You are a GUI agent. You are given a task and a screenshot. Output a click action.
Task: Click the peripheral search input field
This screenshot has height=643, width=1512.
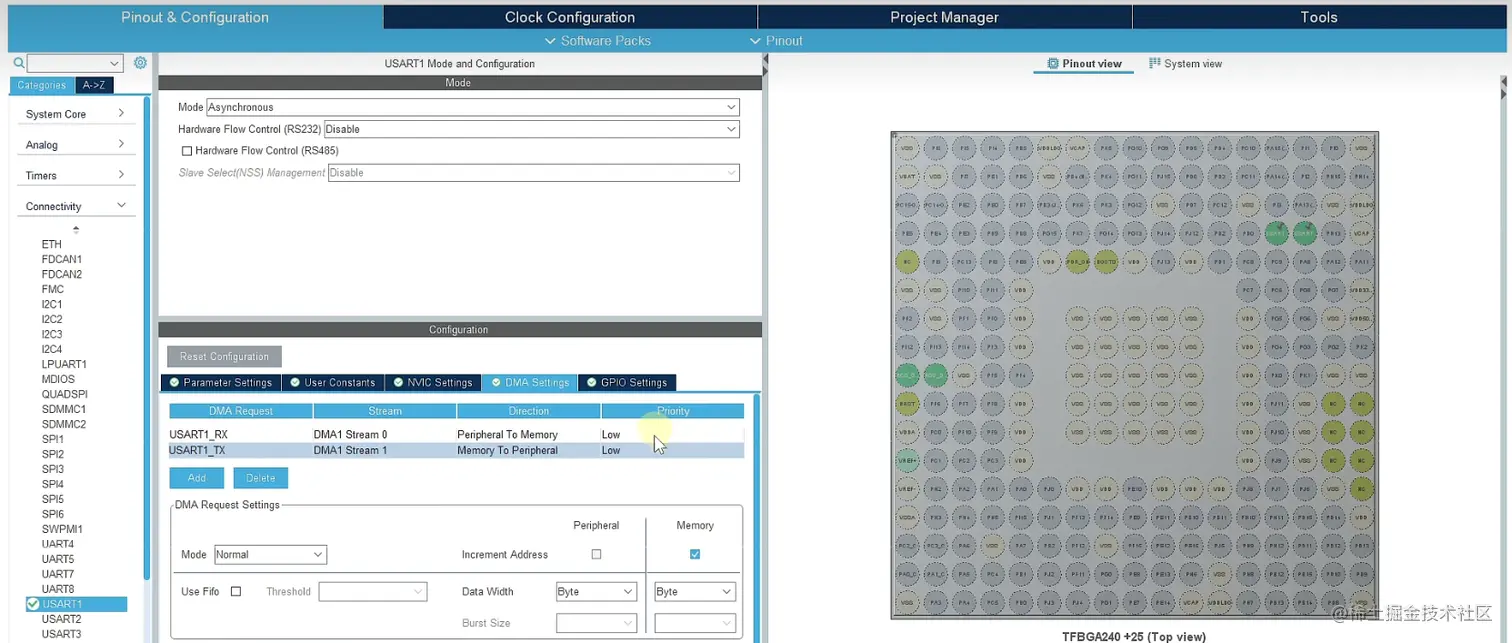[66, 63]
